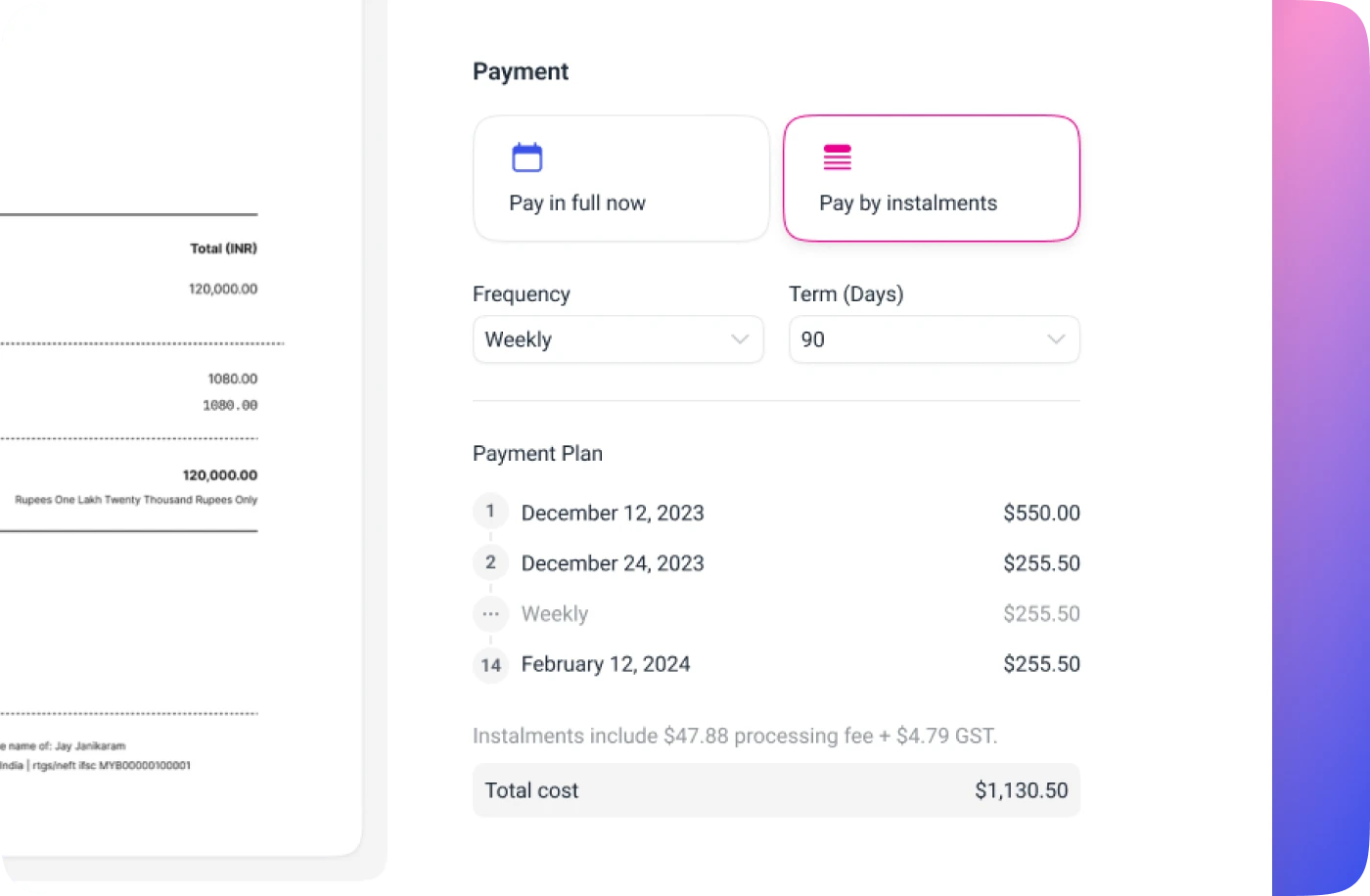Click the step circle numbered 14 in Payment Plan
This screenshot has height=896, width=1370.
490,665
